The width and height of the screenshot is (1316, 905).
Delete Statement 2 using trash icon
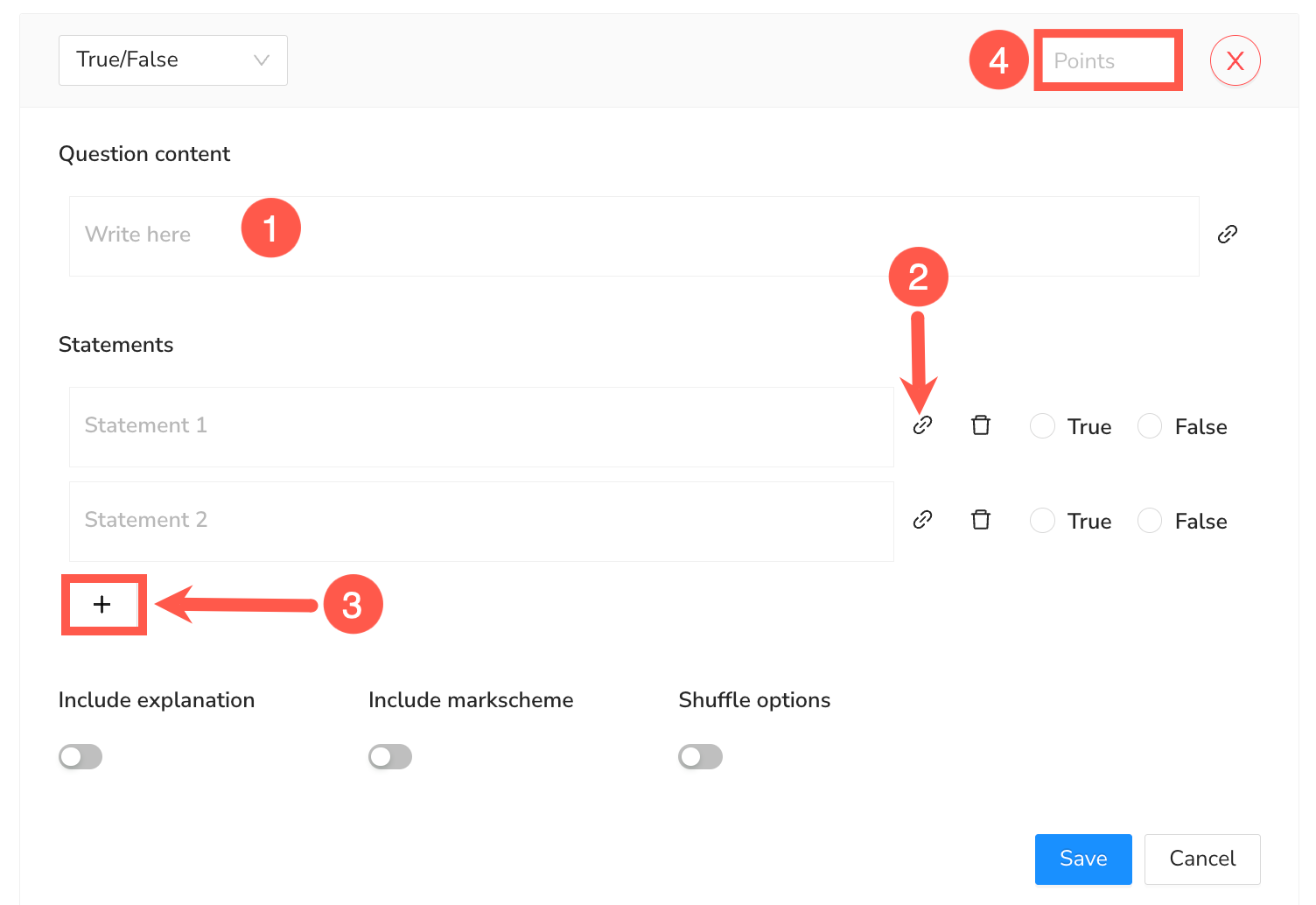pos(981,520)
